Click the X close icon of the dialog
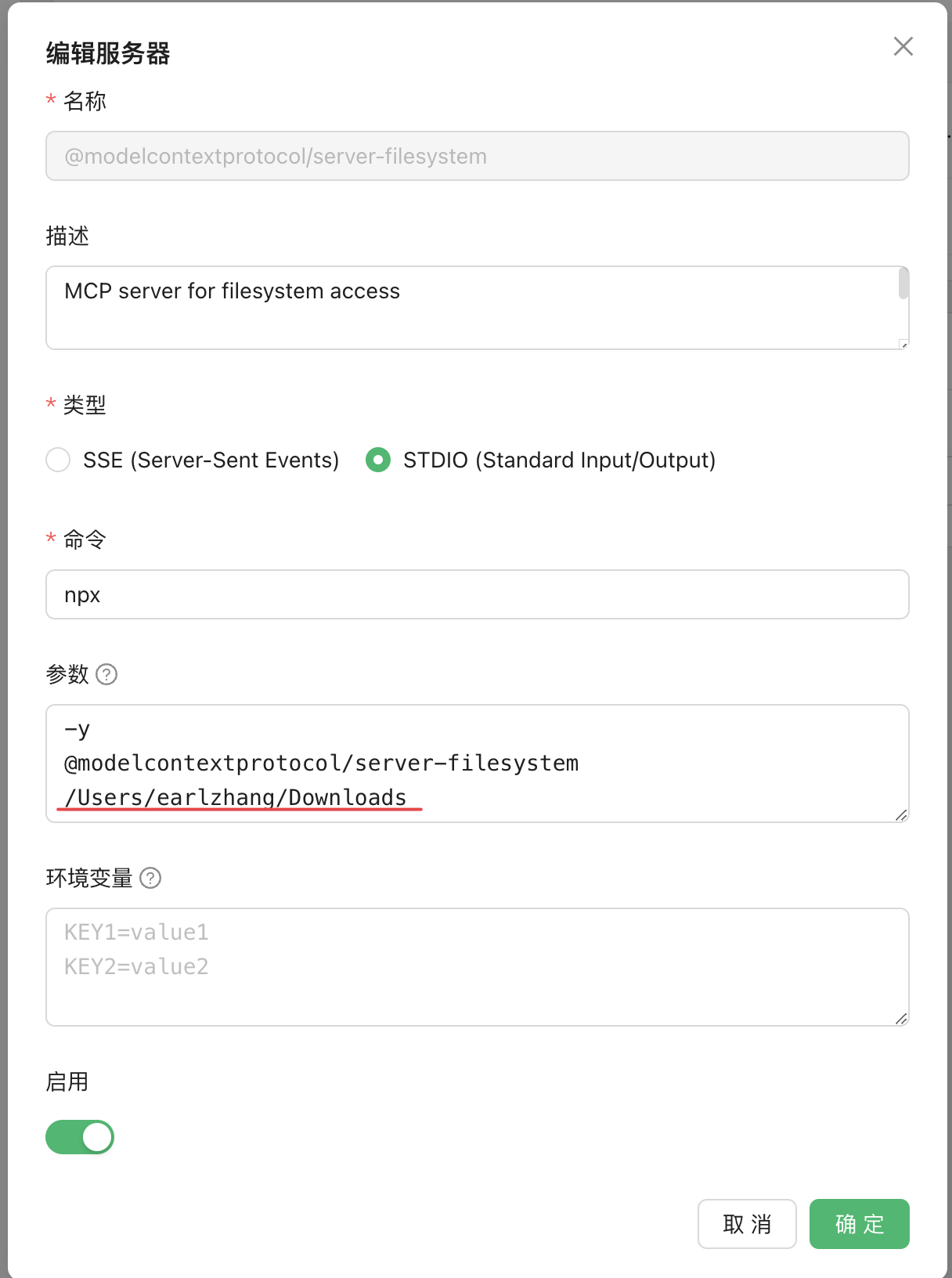Image resolution: width=952 pixels, height=1278 pixels. pos(903,46)
